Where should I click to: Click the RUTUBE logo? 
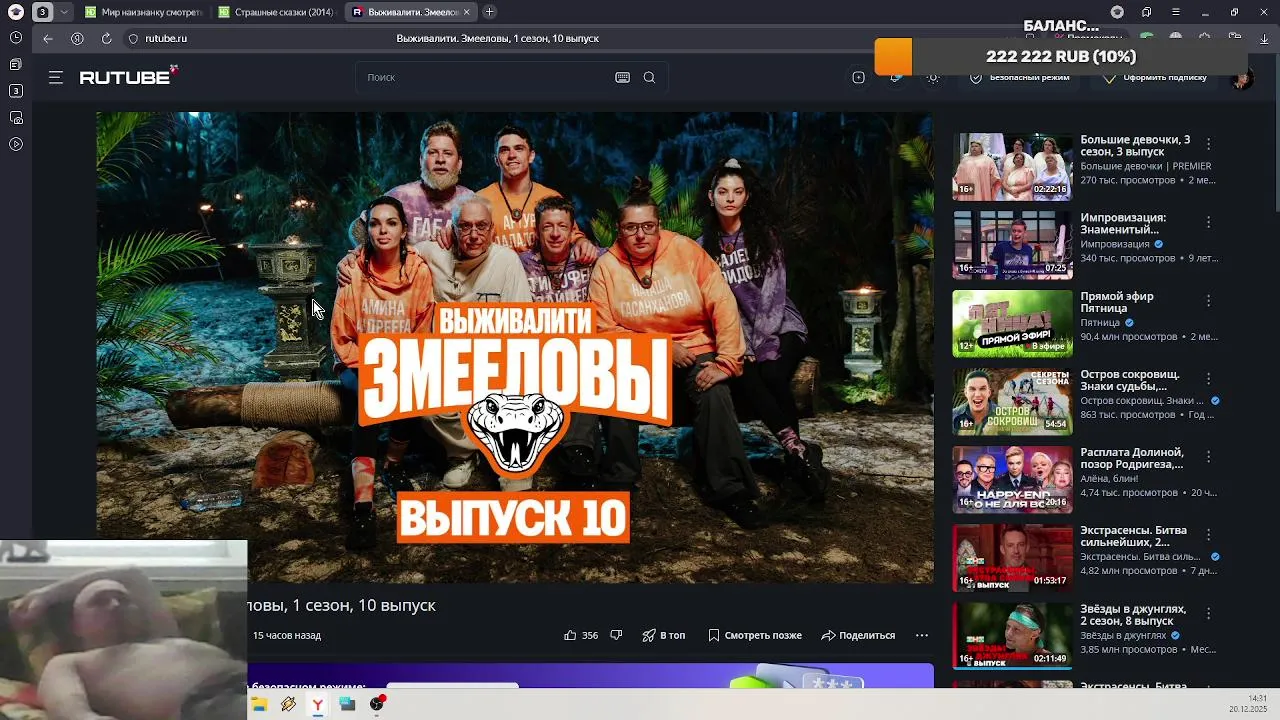pyautogui.click(x=128, y=76)
